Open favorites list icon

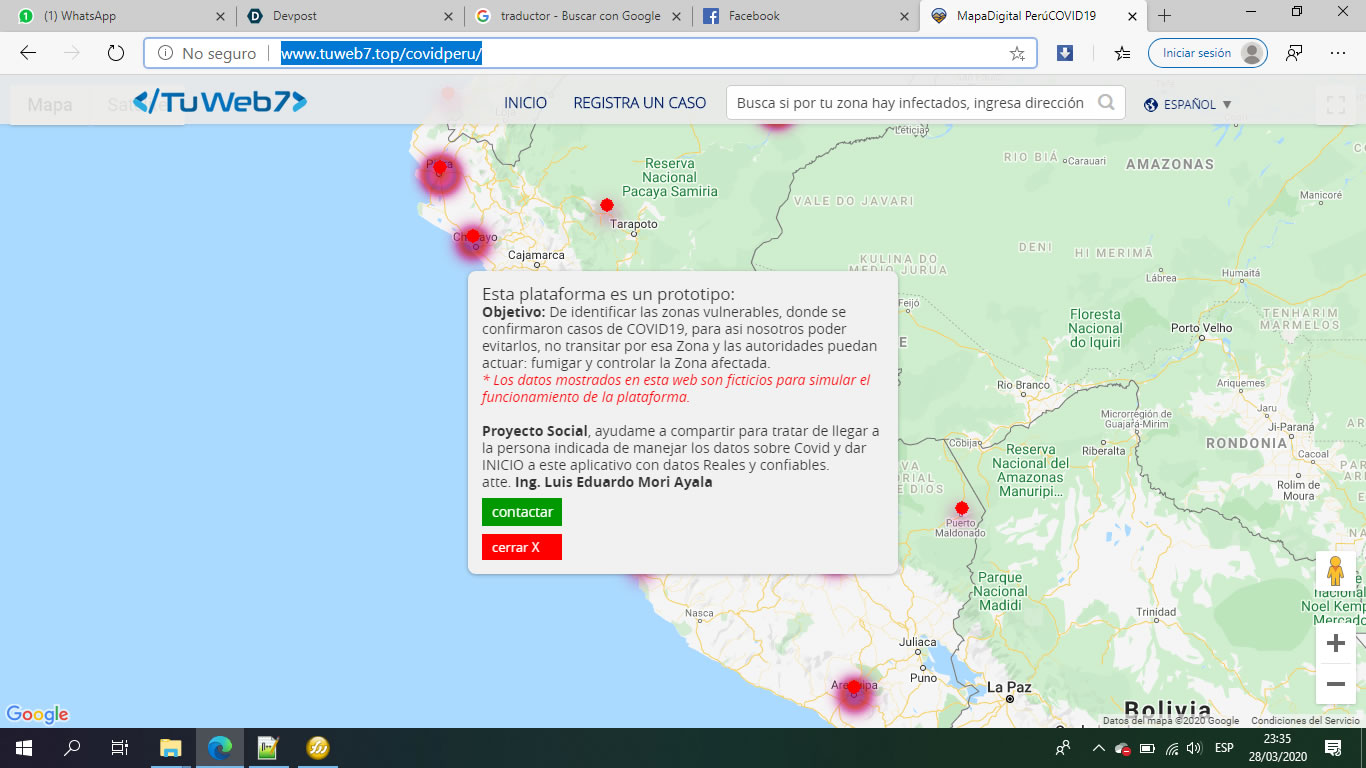(1122, 53)
